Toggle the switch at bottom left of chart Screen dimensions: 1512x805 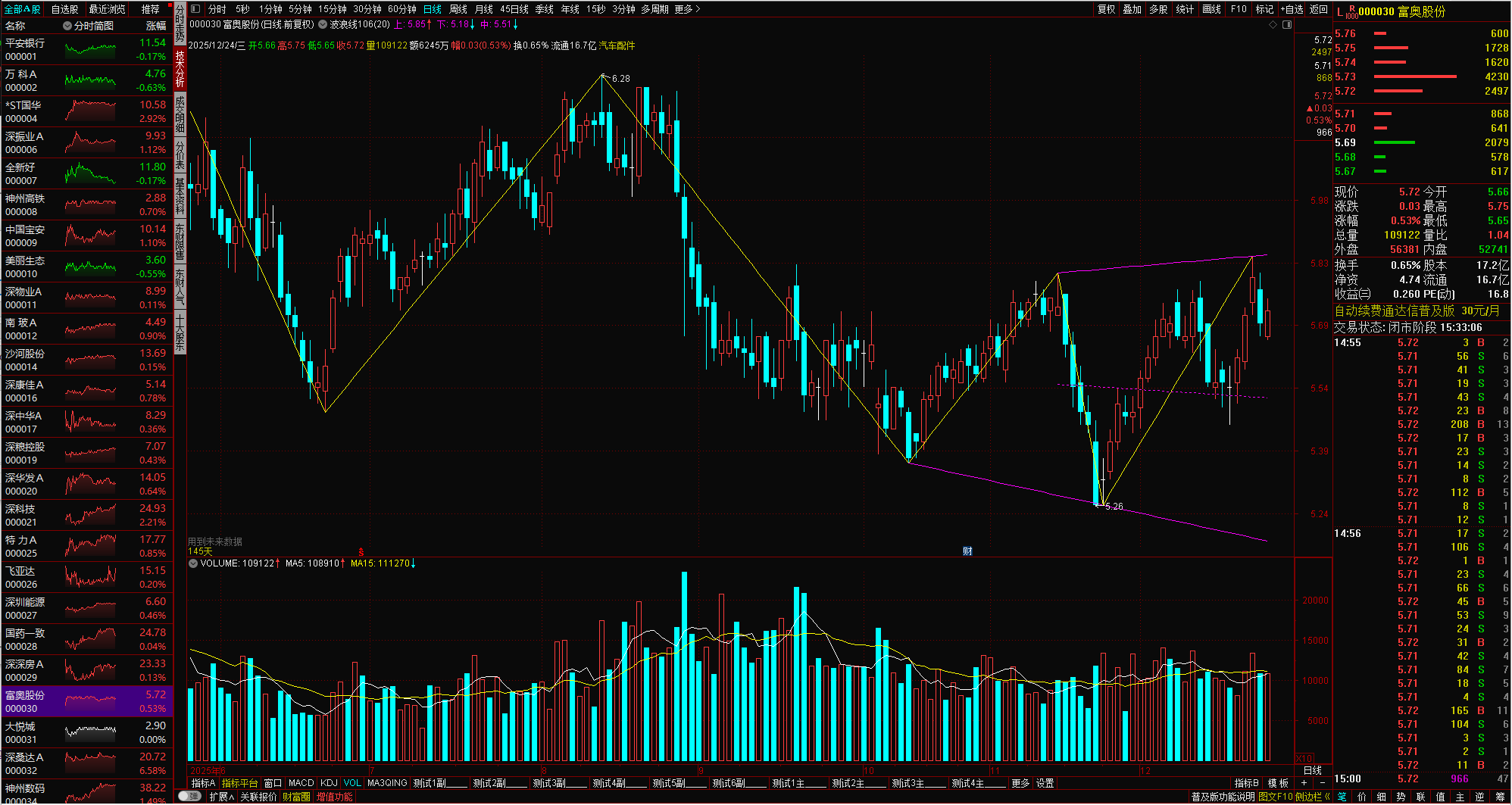tap(189, 797)
